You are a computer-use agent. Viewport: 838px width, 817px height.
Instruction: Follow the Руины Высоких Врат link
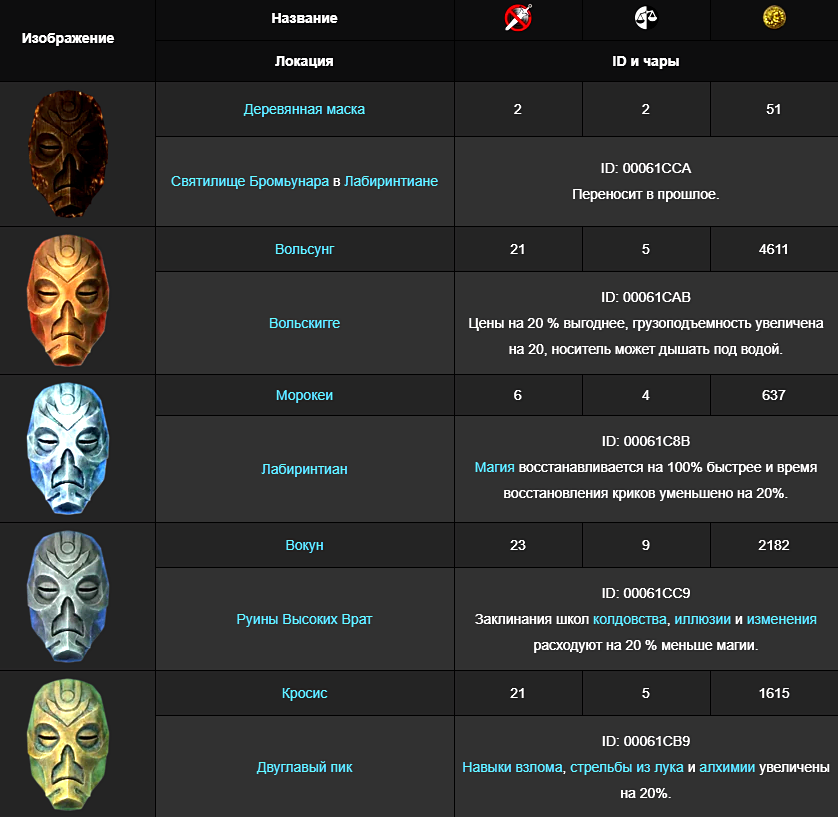(x=304, y=619)
